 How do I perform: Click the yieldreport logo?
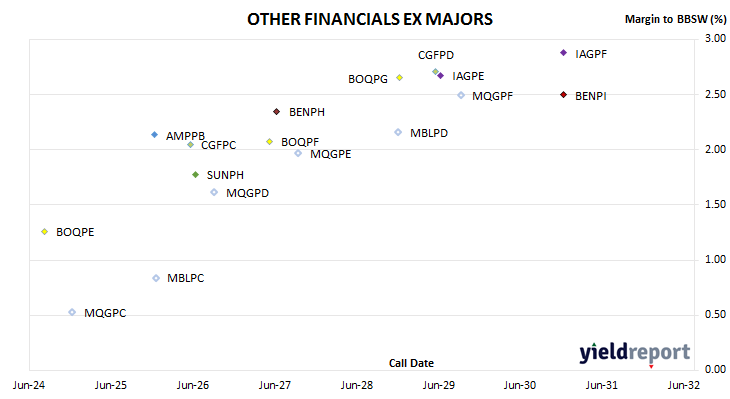pos(635,353)
